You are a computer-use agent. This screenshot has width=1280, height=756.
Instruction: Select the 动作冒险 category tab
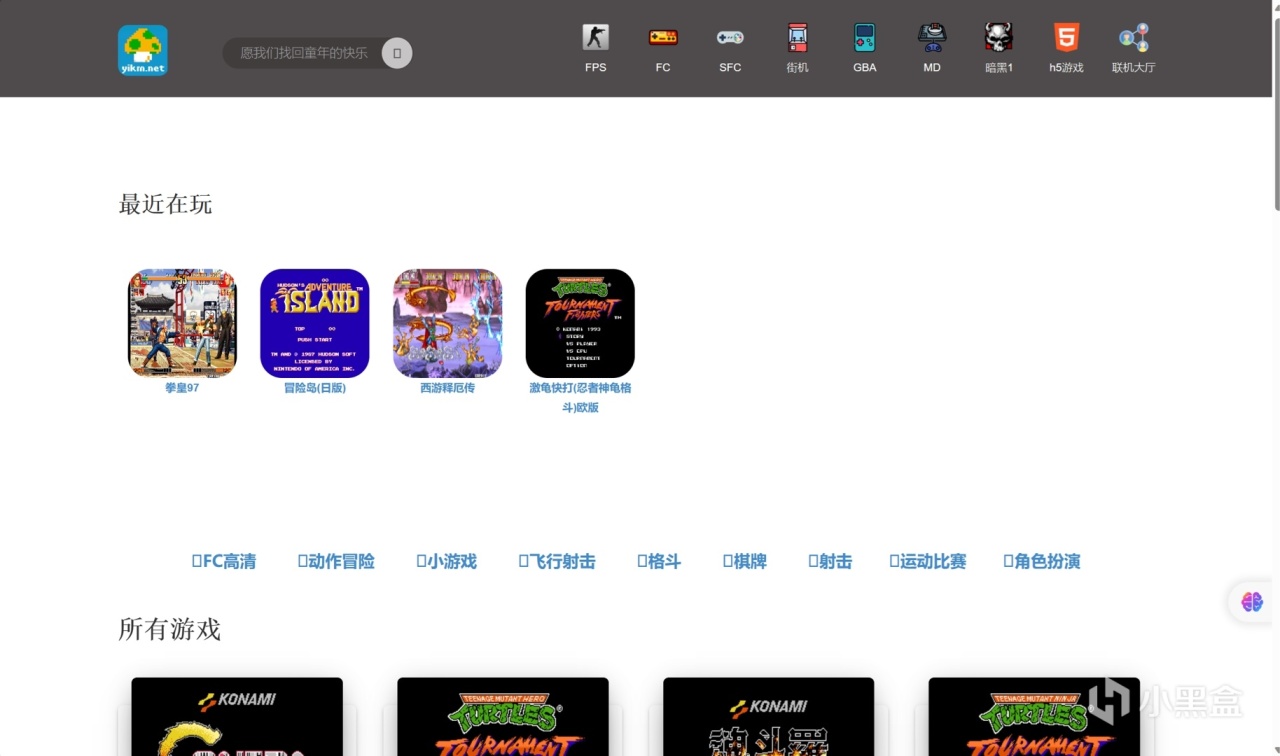click(x=336, y=562)
